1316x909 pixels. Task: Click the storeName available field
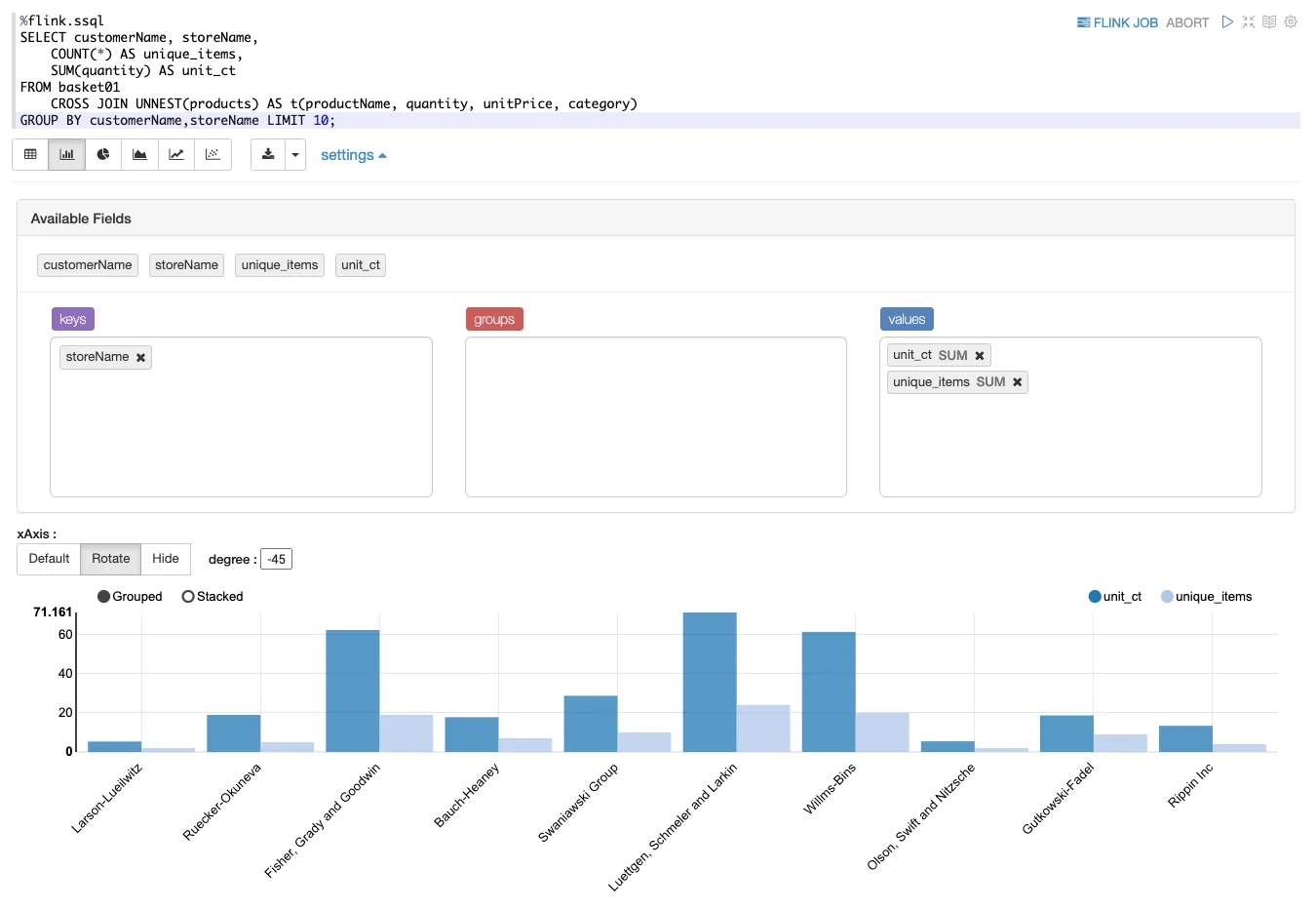(186, 265)
